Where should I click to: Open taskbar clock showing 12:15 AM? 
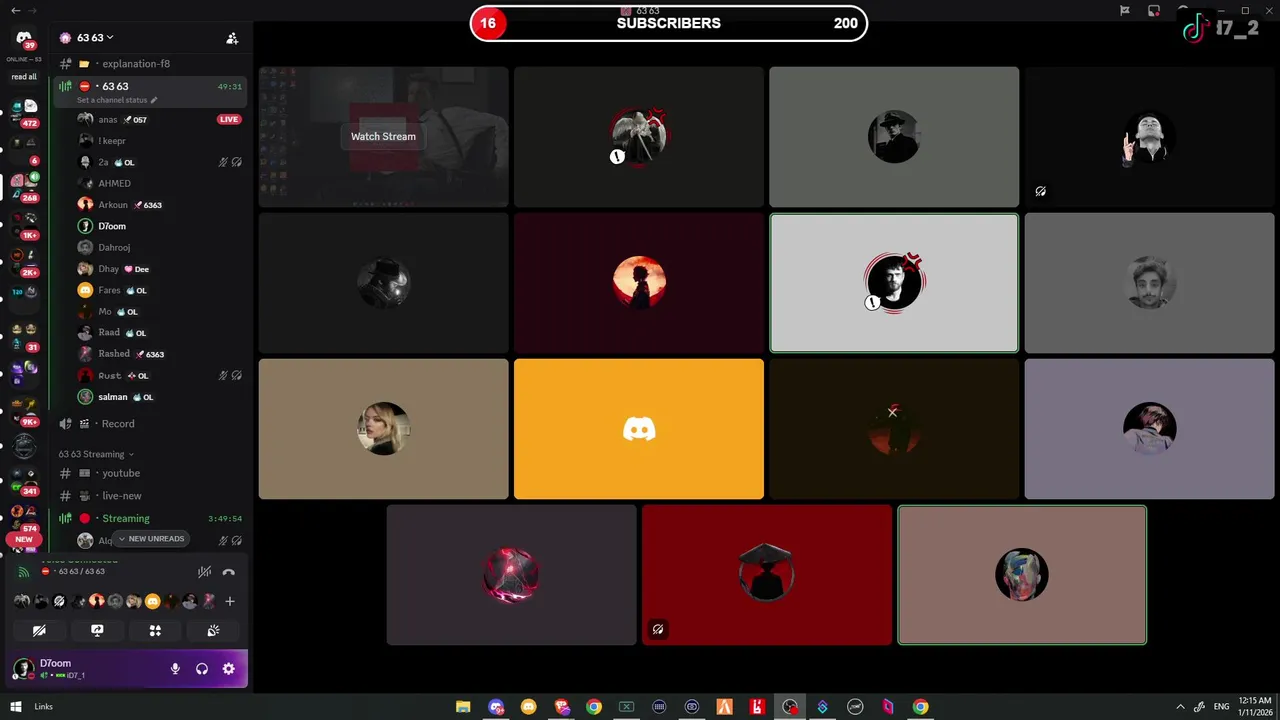point(1255,707)
